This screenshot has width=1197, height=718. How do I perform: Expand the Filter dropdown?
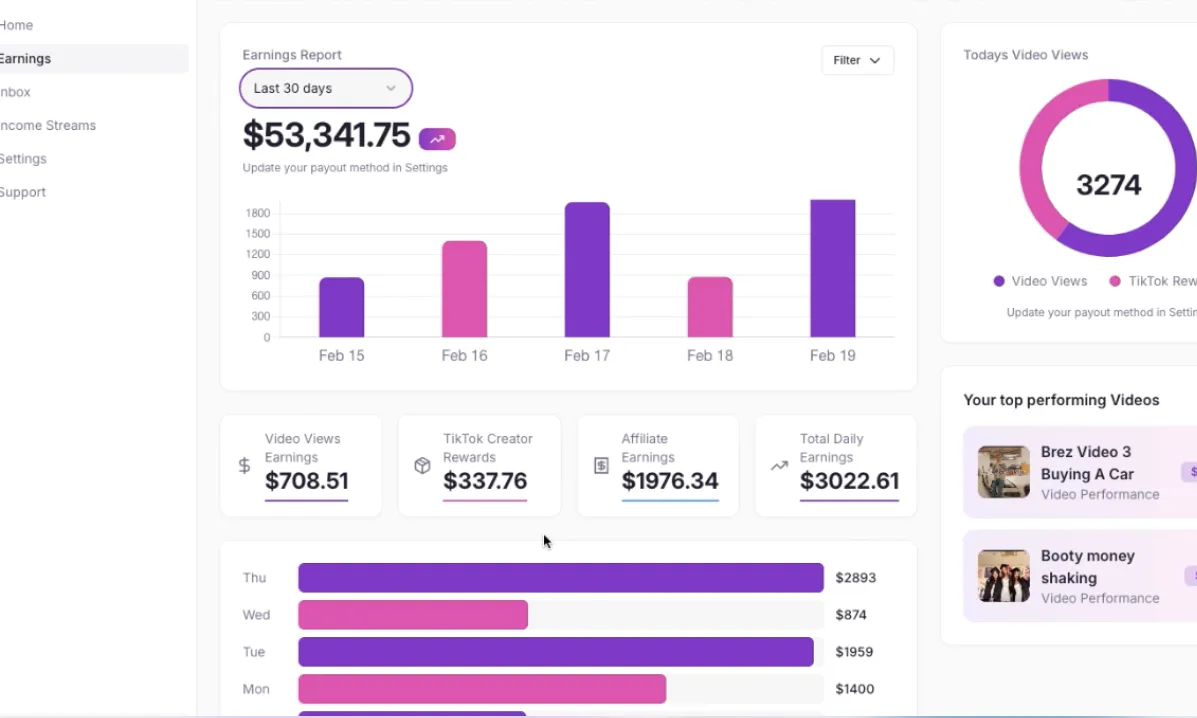(857, 60)
